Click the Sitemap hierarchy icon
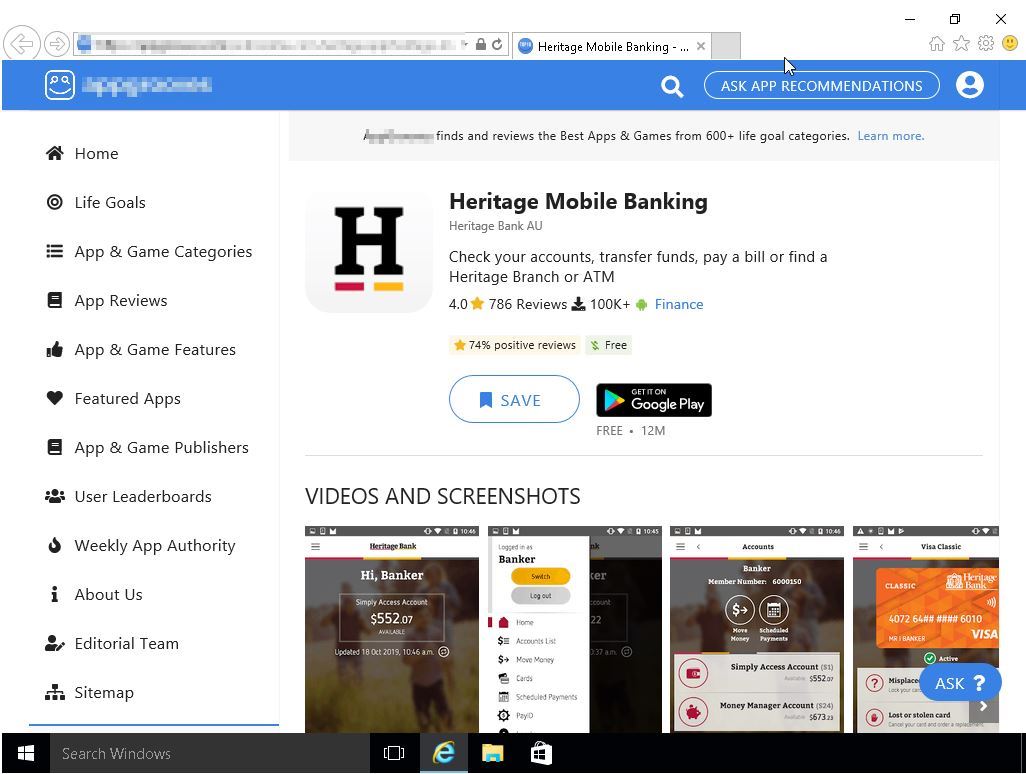 point(55,692)
